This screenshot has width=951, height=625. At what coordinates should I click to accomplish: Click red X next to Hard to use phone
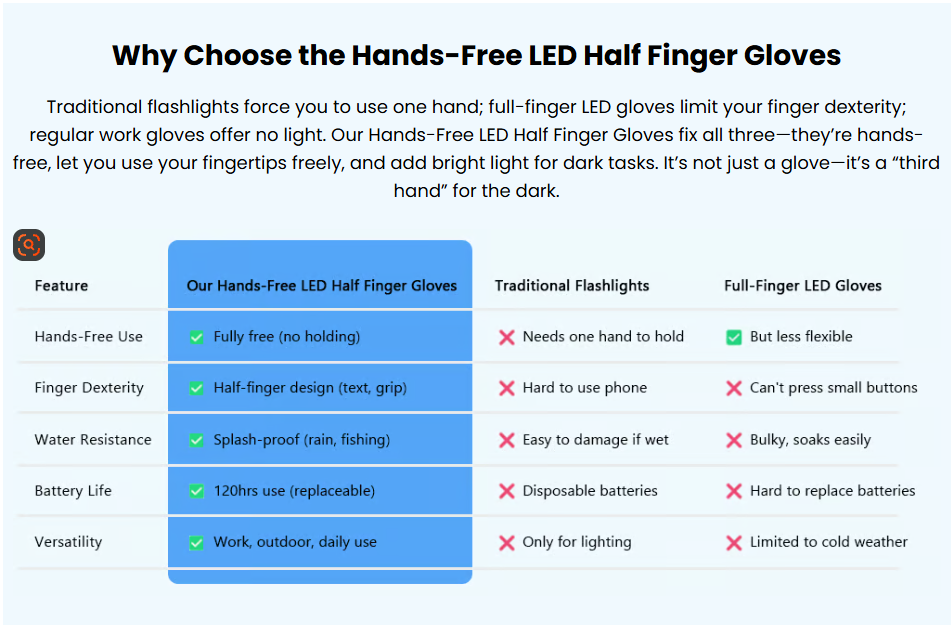point(506,388)
